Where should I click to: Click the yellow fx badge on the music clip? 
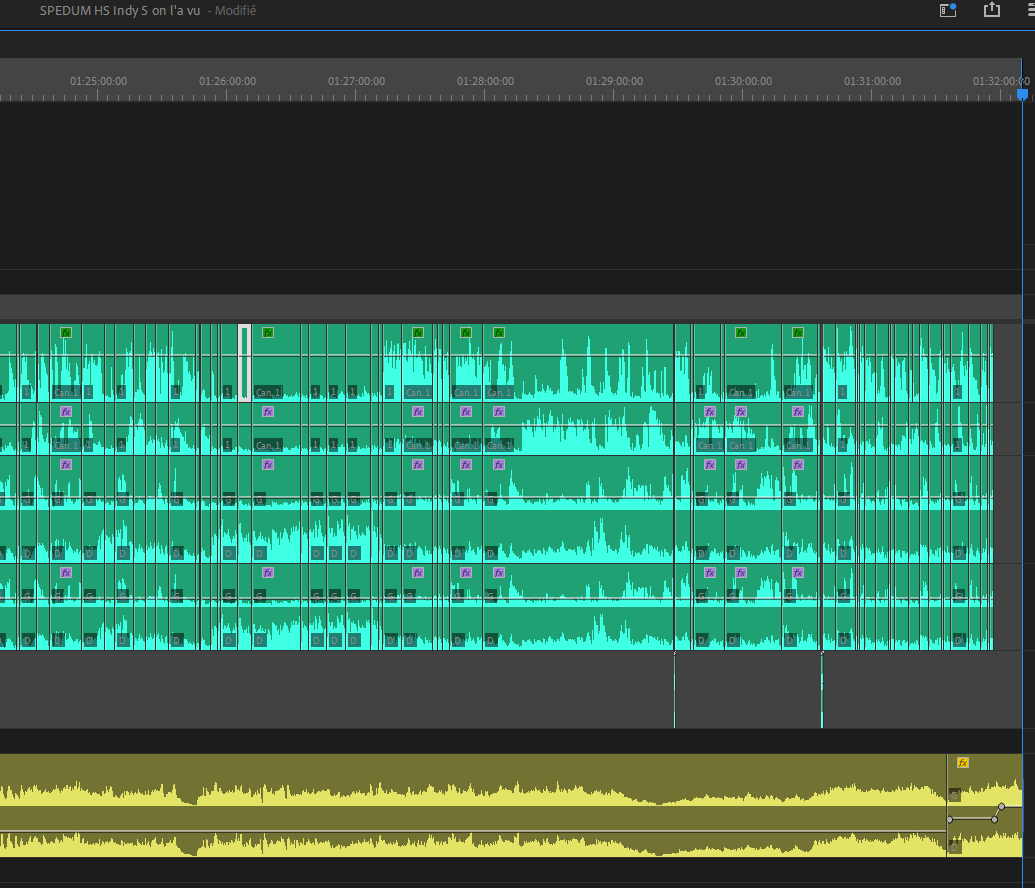click(x=963, y=763)
